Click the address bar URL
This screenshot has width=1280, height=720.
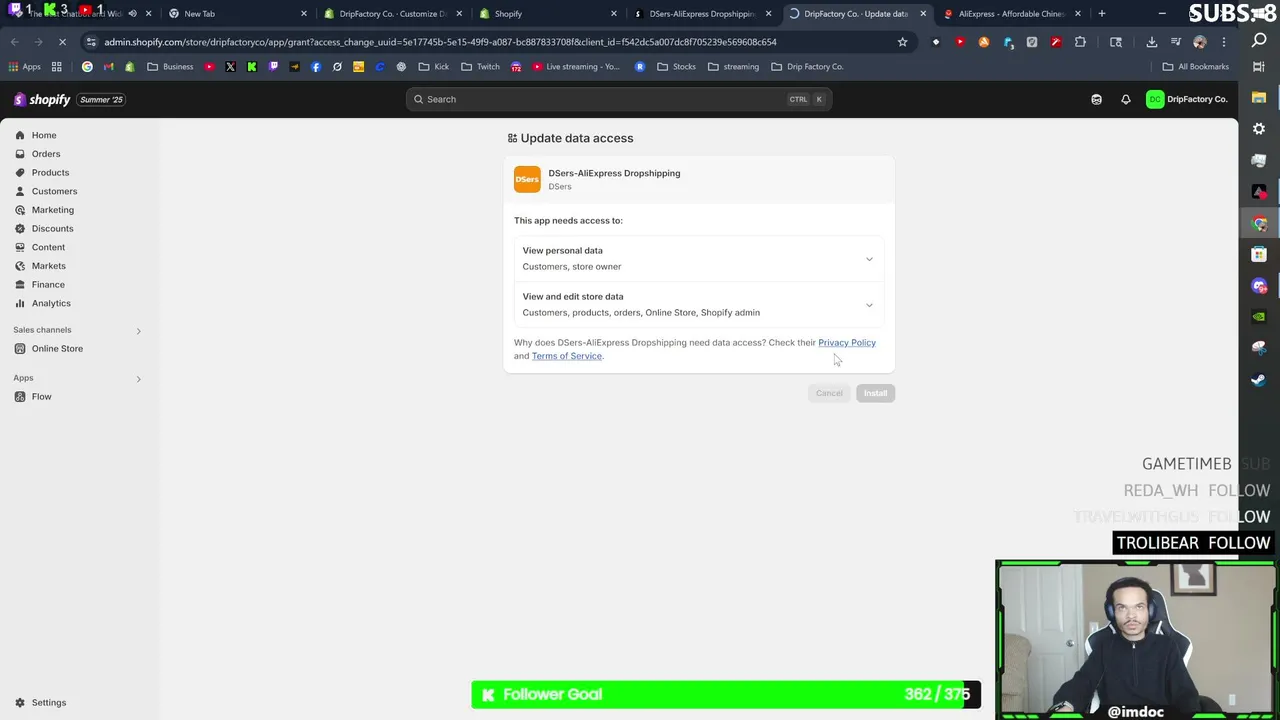click(440, 42)
